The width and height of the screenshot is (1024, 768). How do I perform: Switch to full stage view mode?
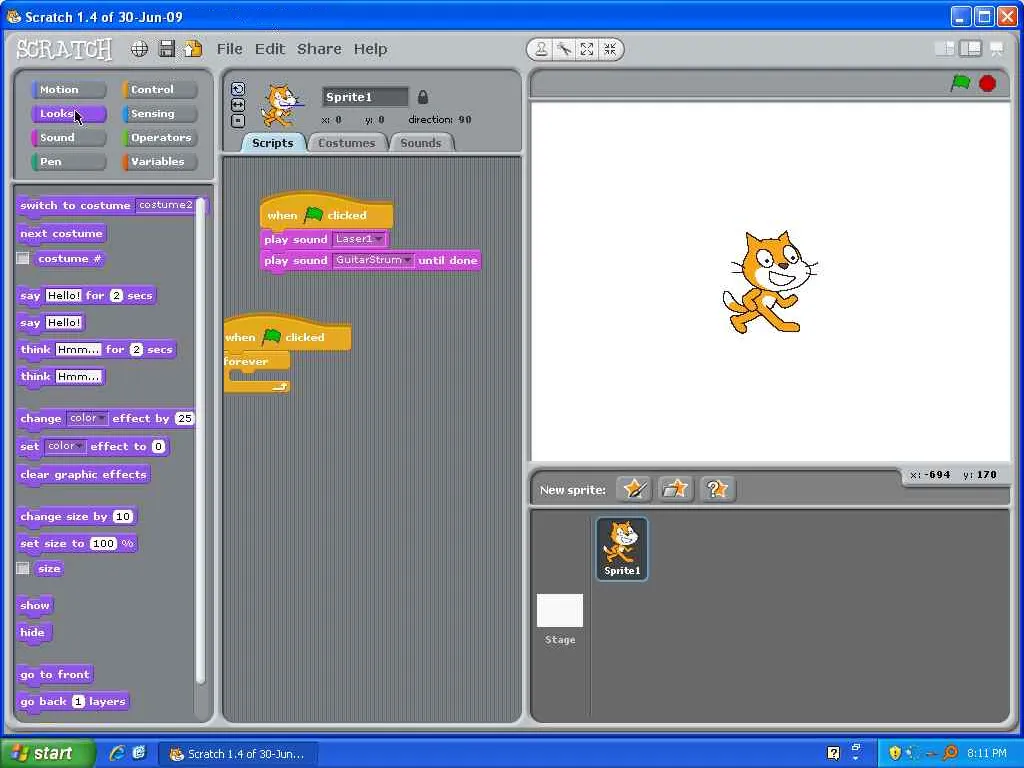click(x=971, y=49)
